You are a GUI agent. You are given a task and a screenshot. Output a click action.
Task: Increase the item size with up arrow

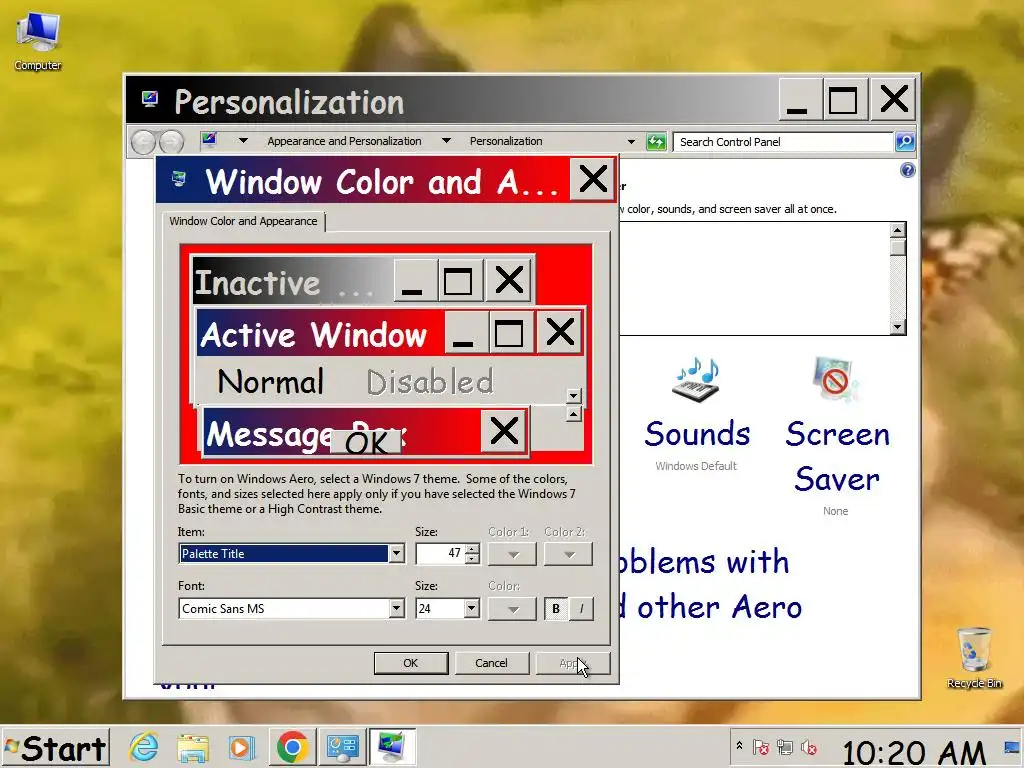pyautogui.click(x=472, y=549)
